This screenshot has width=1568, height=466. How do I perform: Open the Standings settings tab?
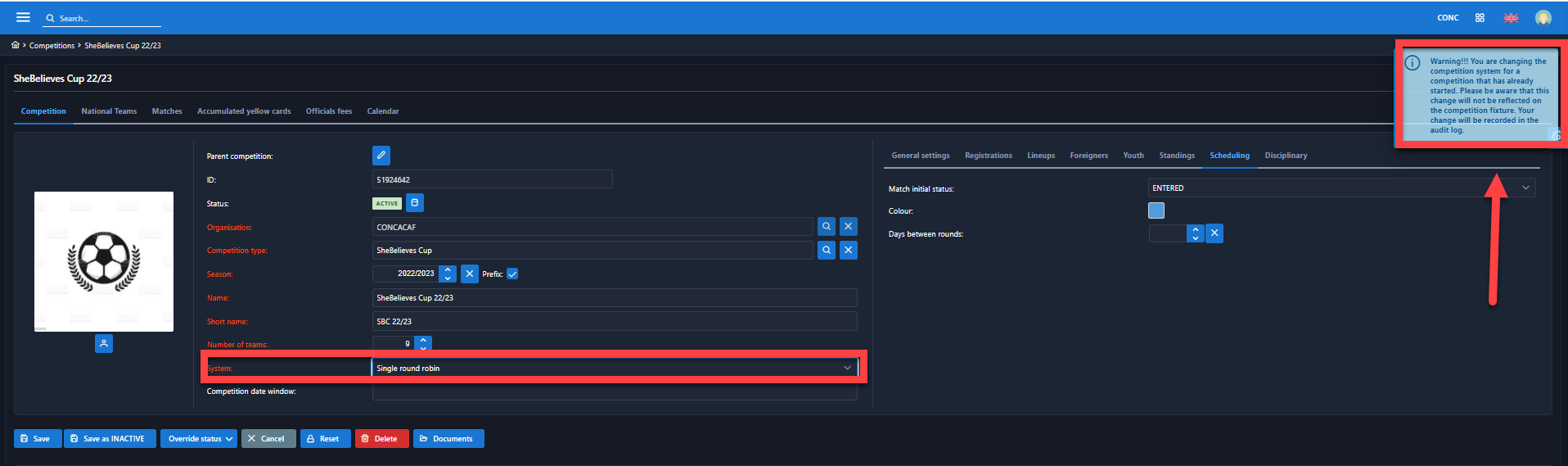pos(1176,156)
